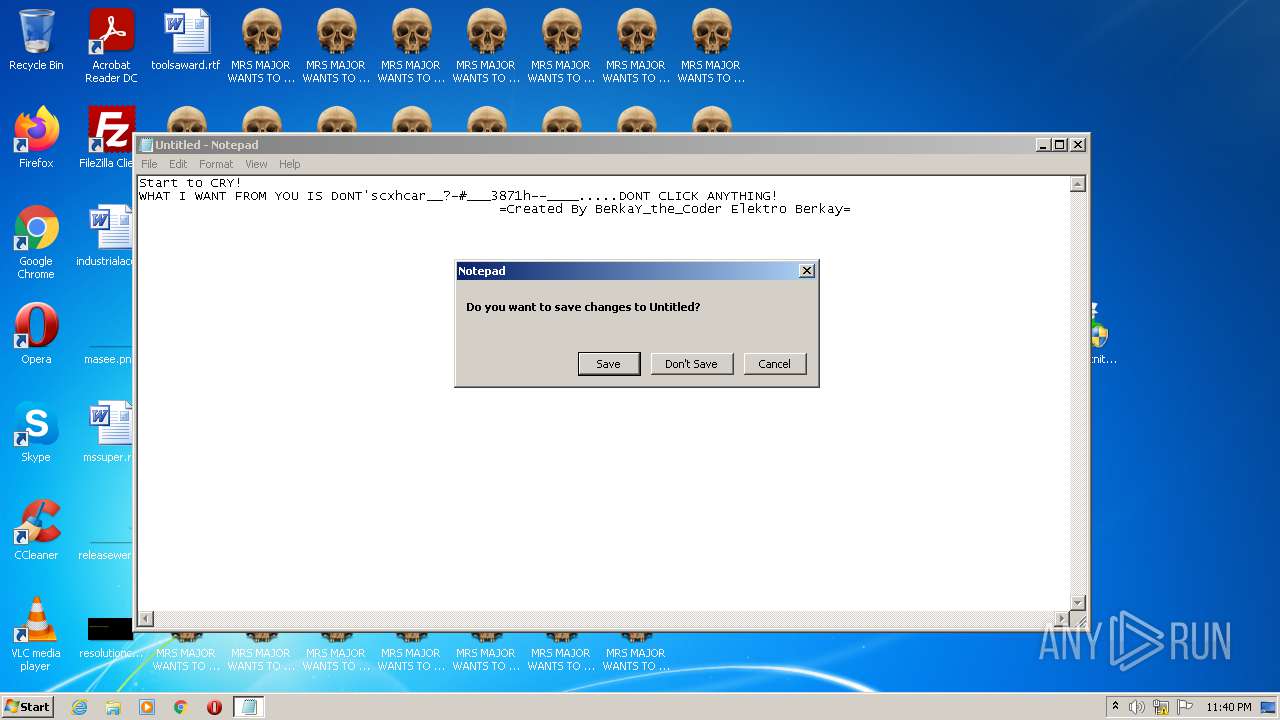Click horizontal scrollbar right arrow
Viewport: 1280px width, 720px height.
1062,619
